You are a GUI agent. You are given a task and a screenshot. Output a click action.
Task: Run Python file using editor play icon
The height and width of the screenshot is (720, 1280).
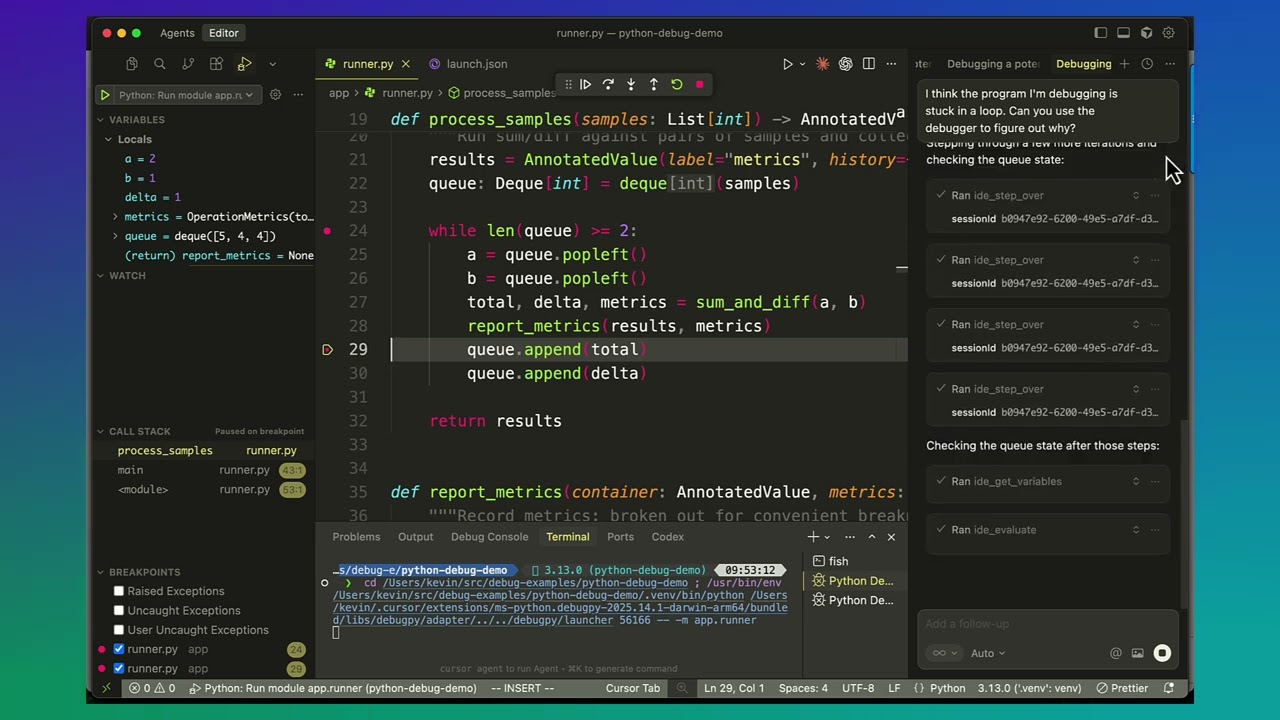pos(787,64)
